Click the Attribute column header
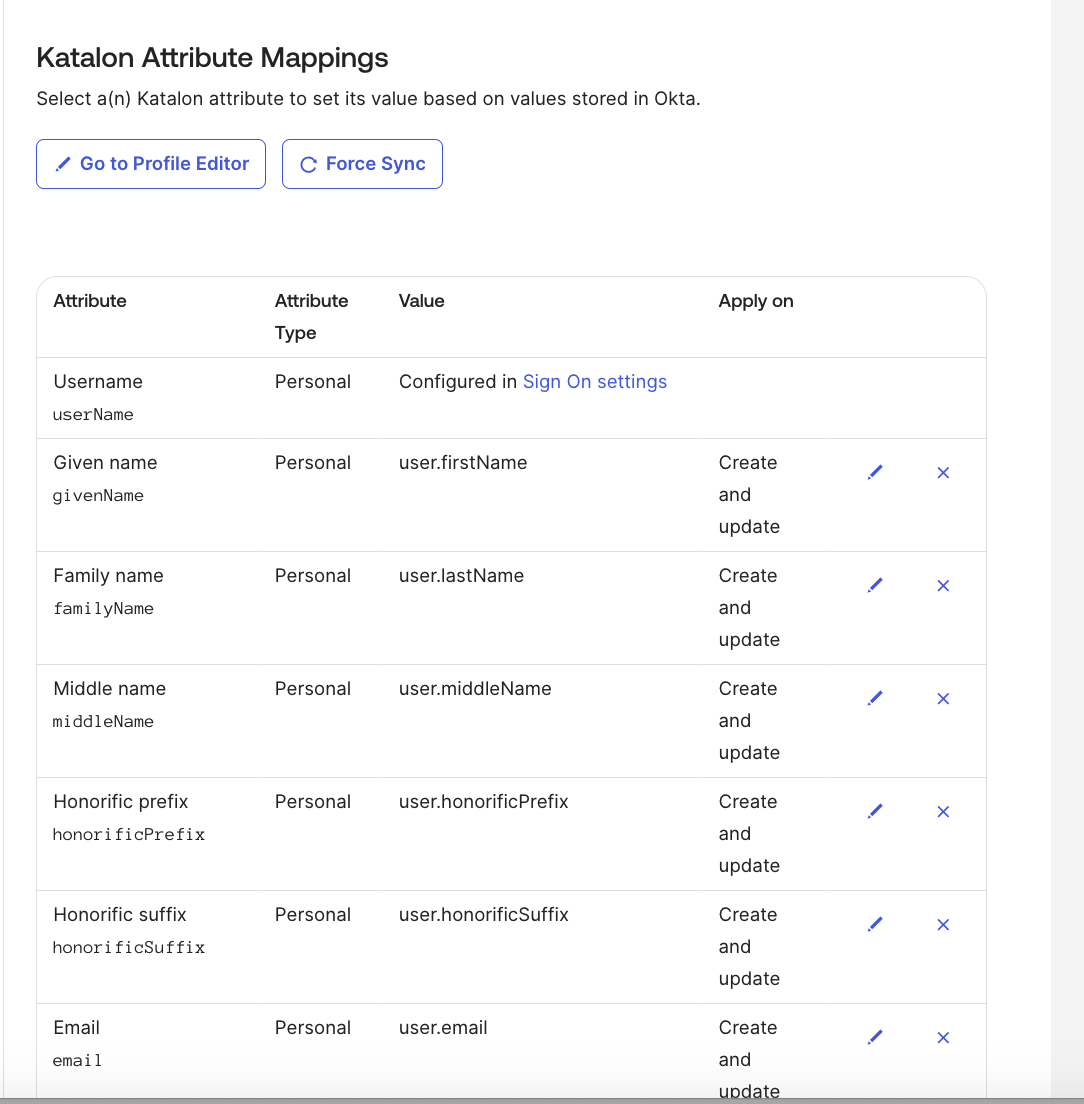Screen dimensions: 1084x1104 coord(90,301)
